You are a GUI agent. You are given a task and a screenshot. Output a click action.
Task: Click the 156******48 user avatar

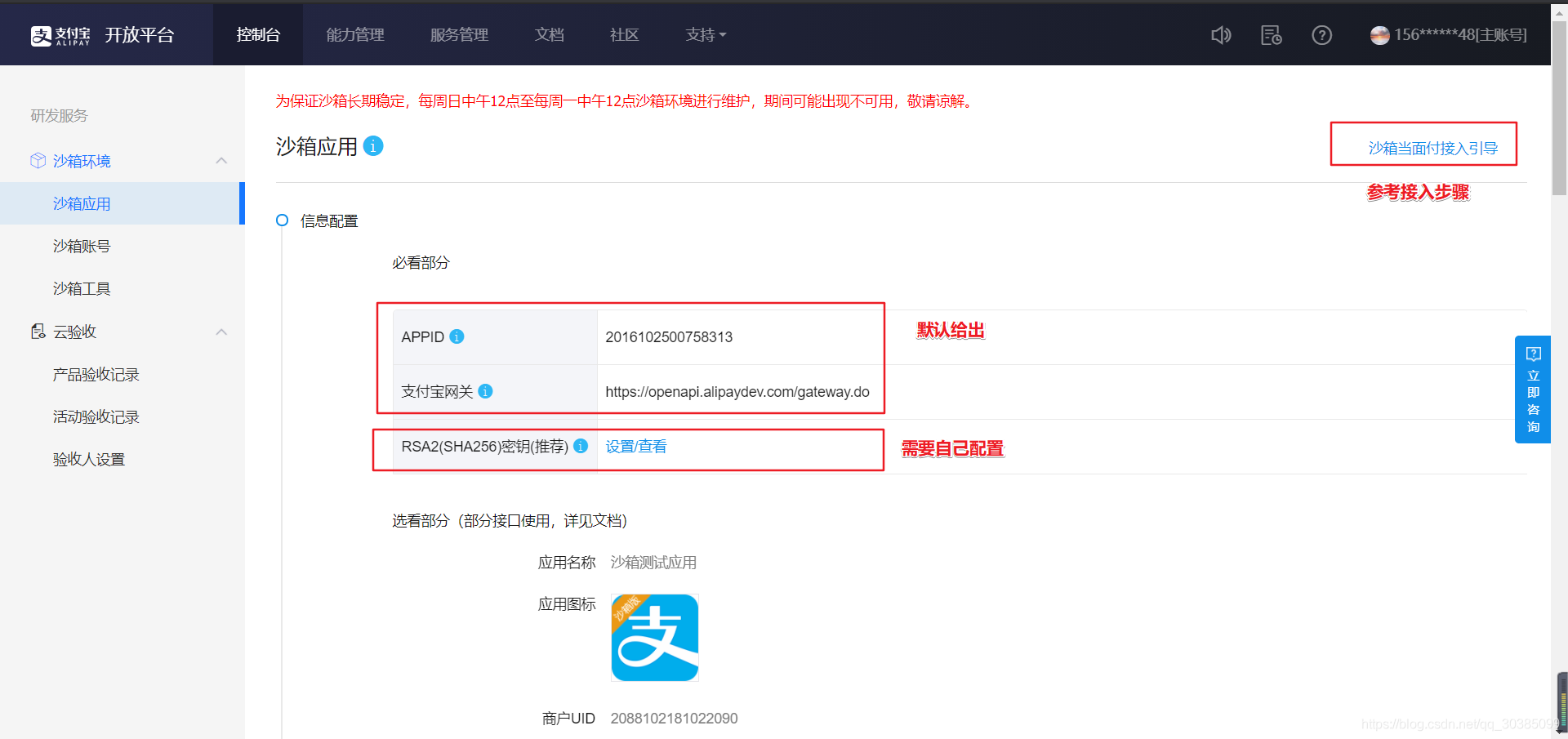click(x=1379, y=35)
